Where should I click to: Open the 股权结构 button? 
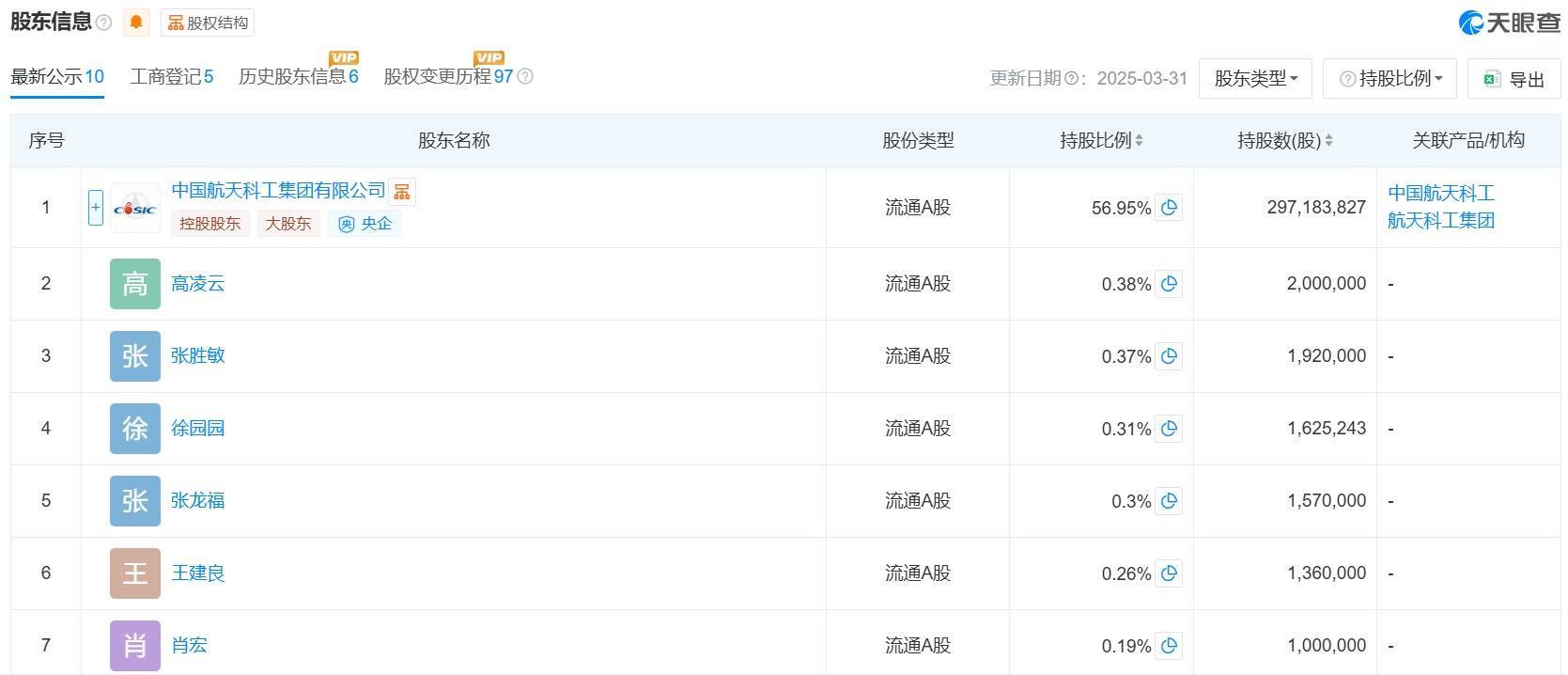pyautogui.click(x=208, y=23)
